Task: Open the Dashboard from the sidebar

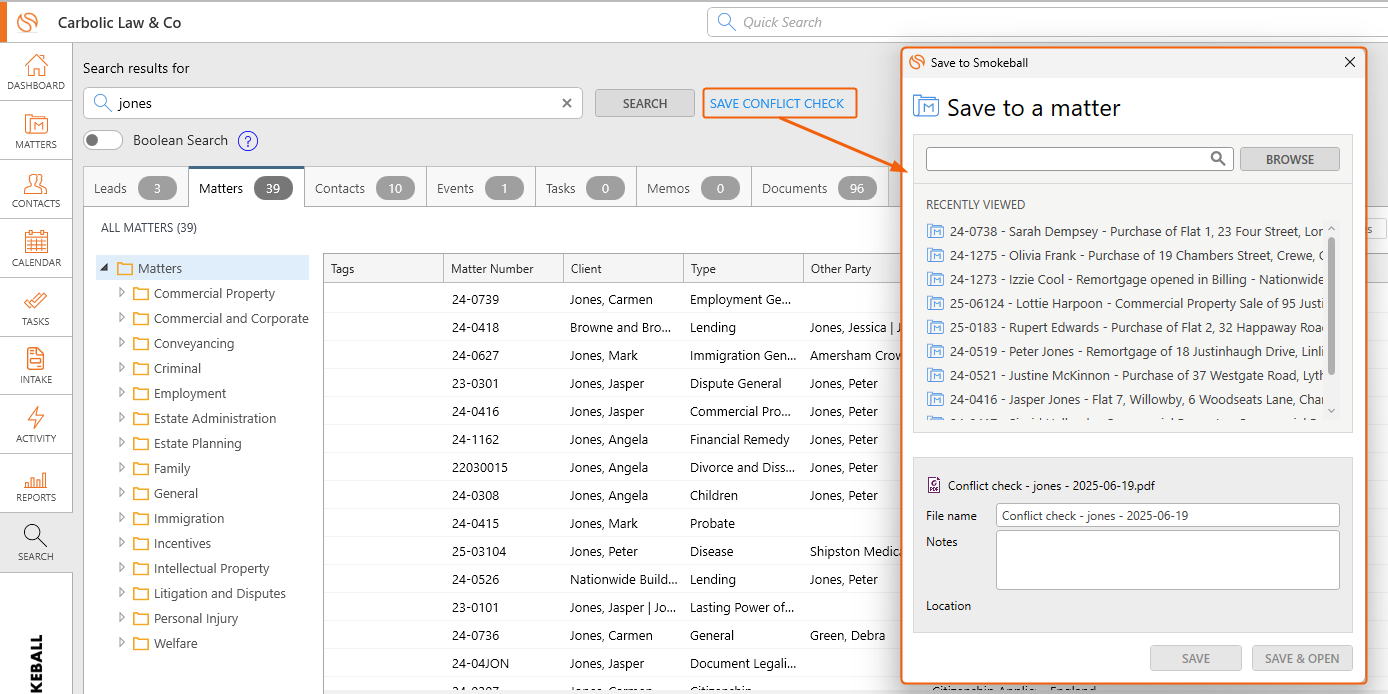Action: (36, 72)
